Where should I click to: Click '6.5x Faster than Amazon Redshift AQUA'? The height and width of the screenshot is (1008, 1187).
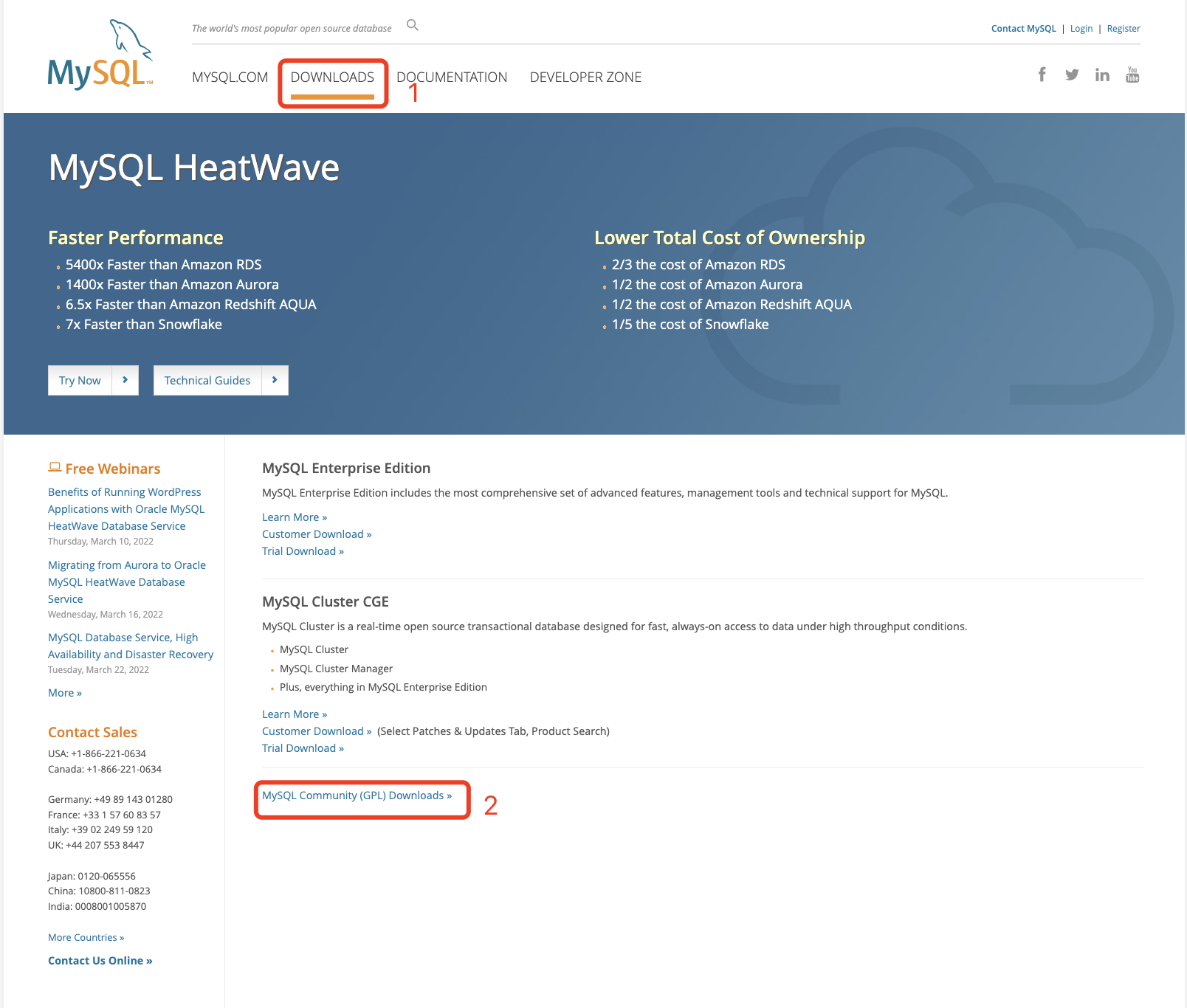tap(190, 304)
